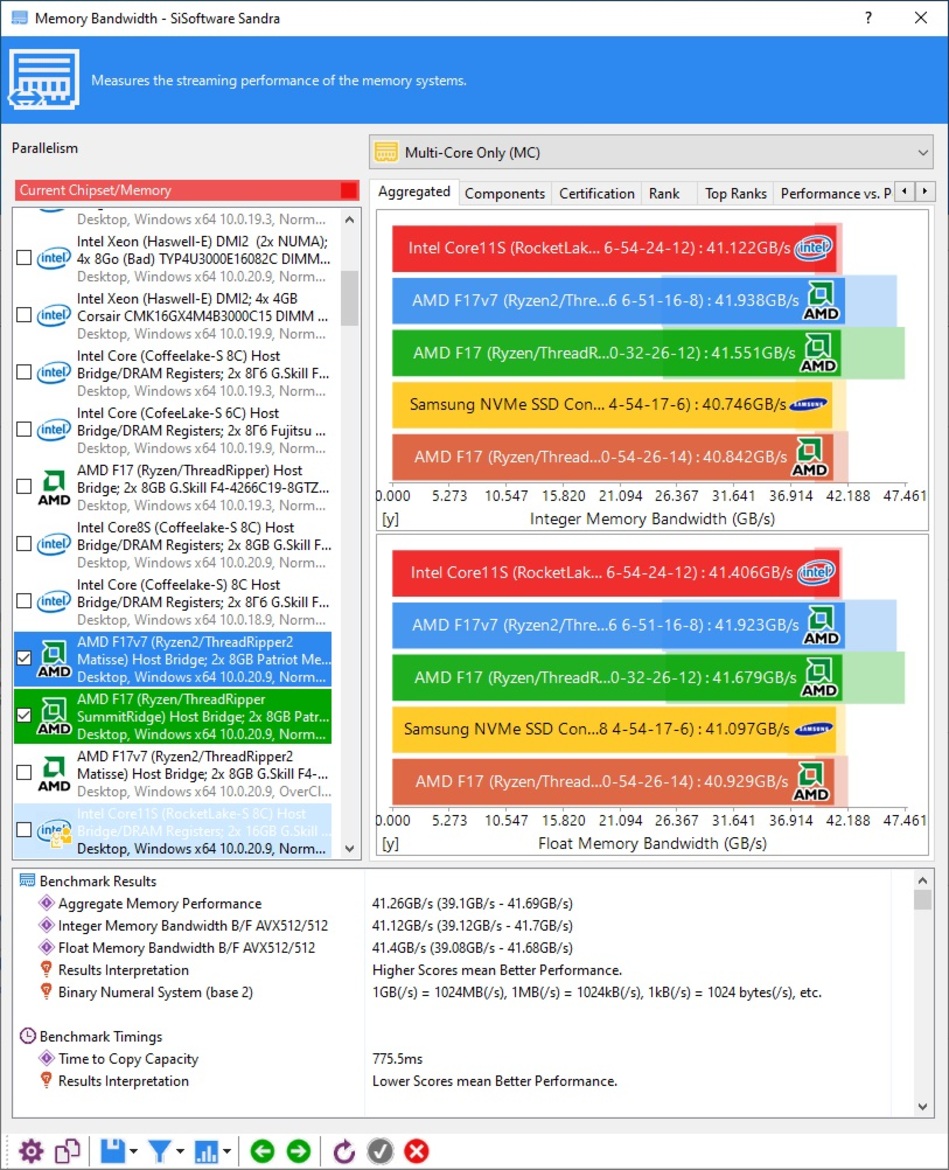Click diamond icon beside Aggregate Memory Performance
The width and height of the screenshot is (949, 1170).
(x=46, y=903)
